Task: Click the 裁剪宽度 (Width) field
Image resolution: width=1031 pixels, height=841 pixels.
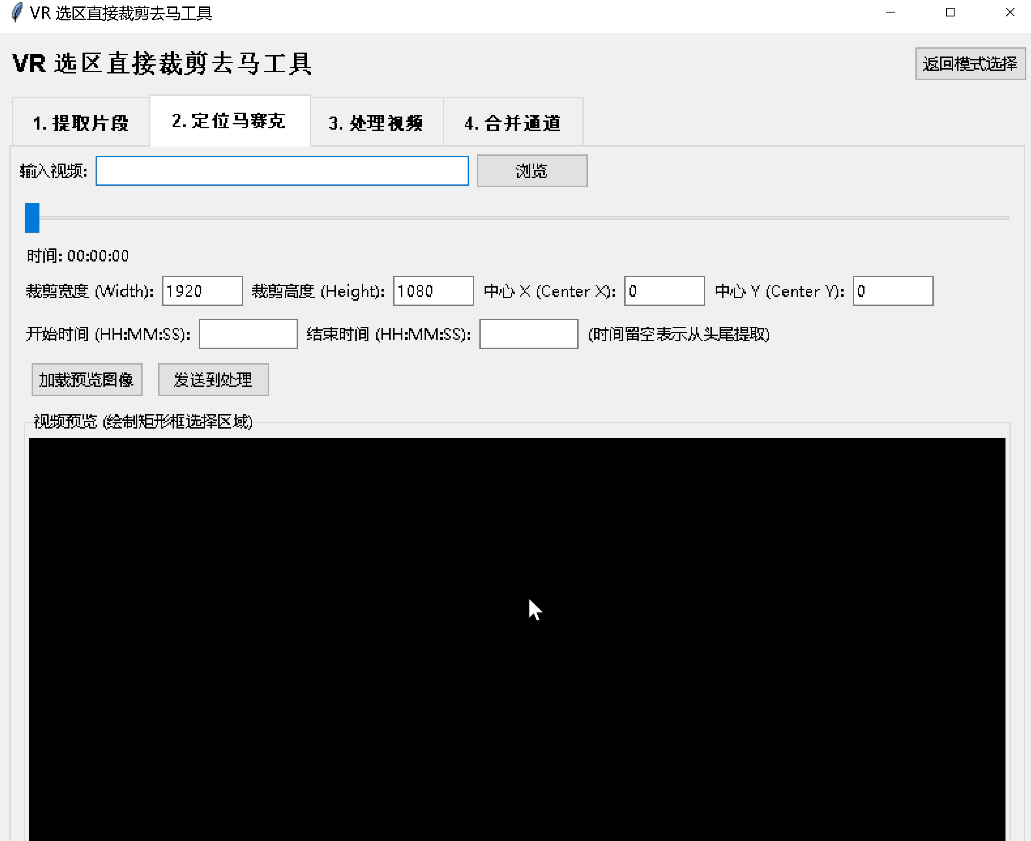Action: [203, 291]
